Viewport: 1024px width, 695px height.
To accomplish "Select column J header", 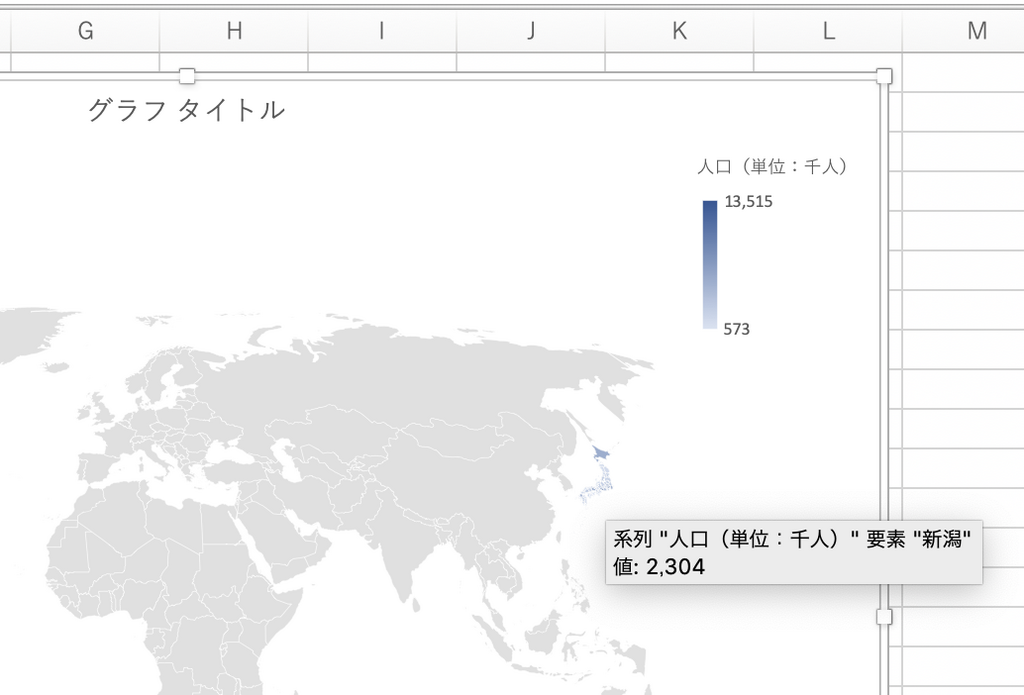I will coord(530,31).
